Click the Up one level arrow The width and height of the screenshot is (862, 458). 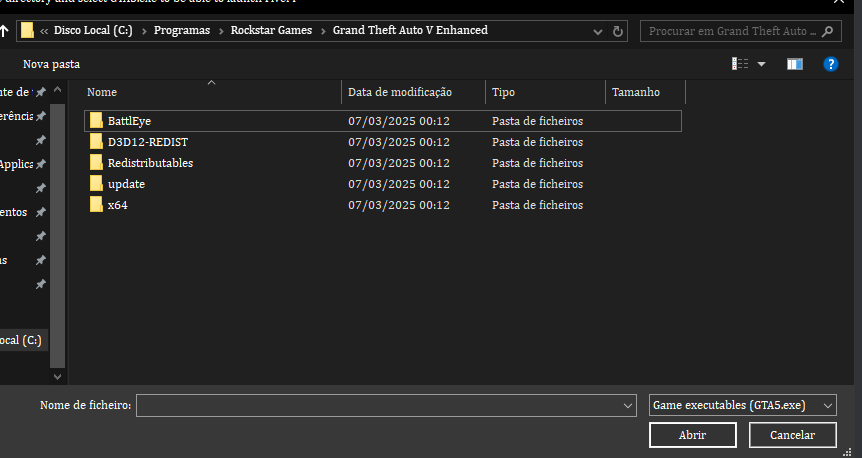click(x=3, y=31)
